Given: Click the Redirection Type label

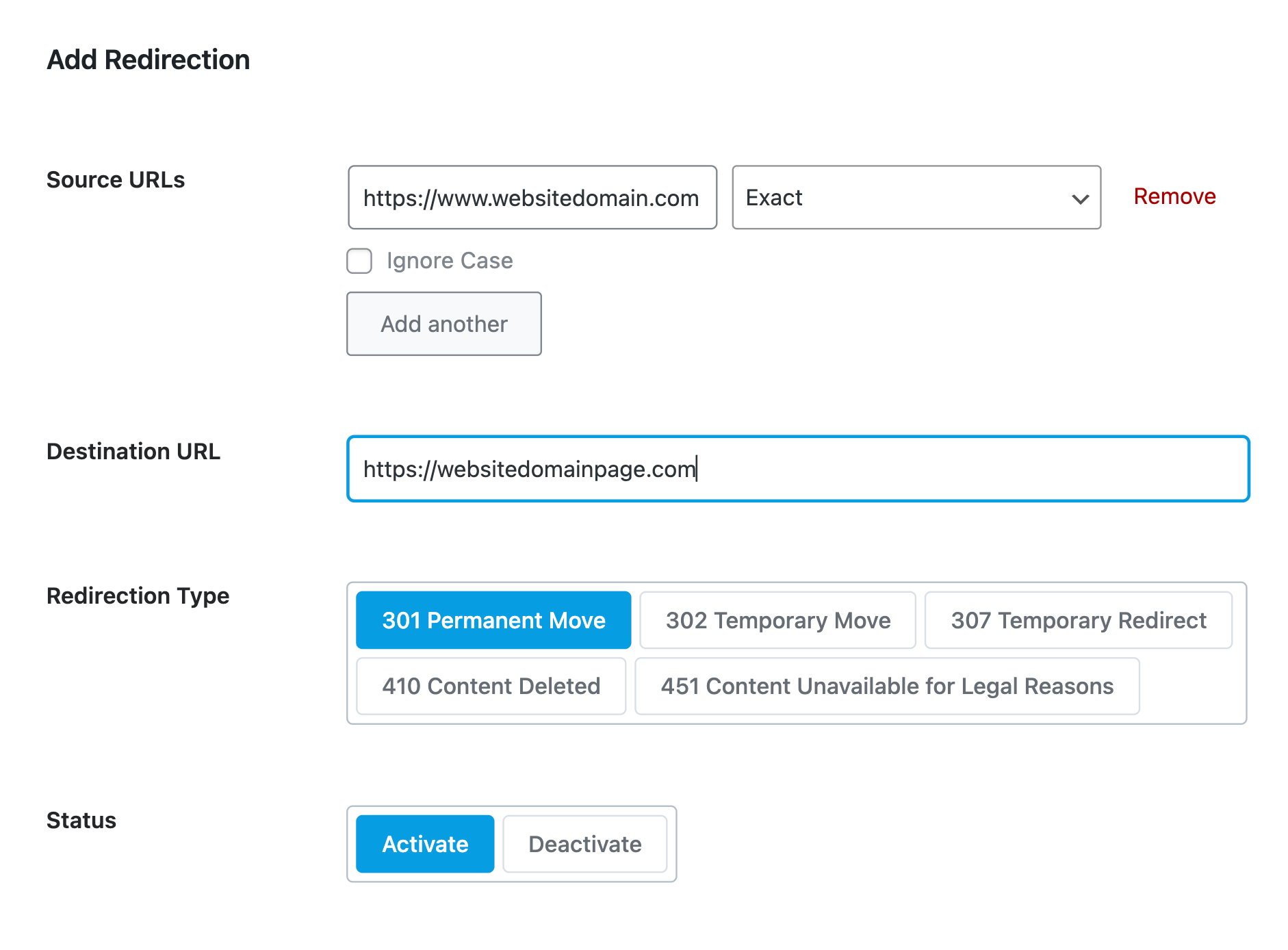Looking at the screenshot, I should [138, 596].
